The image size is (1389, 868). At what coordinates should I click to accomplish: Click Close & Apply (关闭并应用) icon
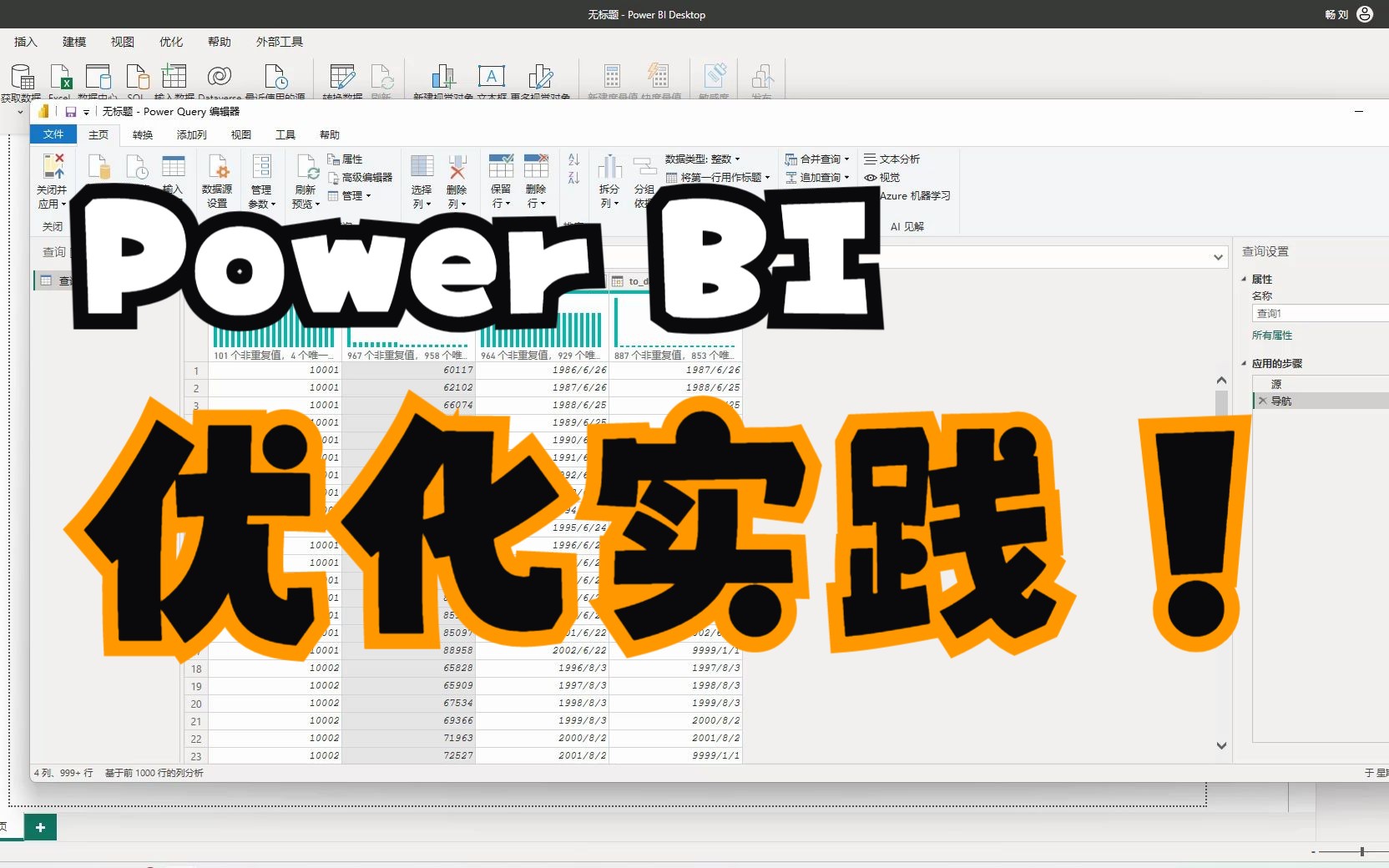53,166
